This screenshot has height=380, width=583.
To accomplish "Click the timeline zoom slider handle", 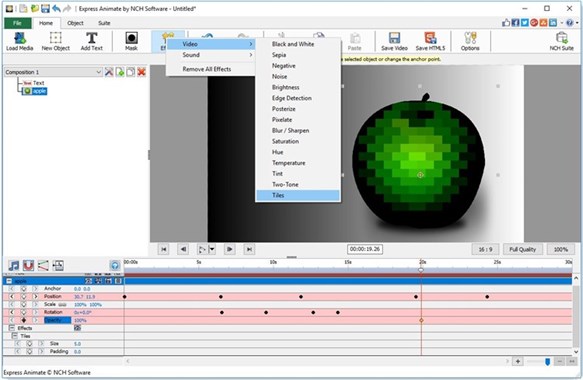I will (547, 361).
